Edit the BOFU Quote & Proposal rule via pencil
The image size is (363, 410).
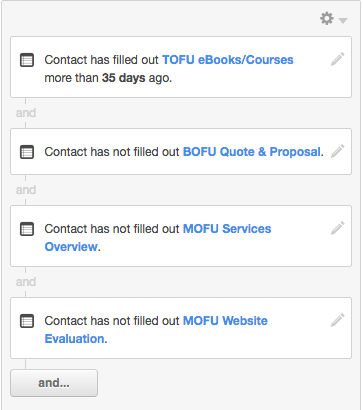click(338, 151)
